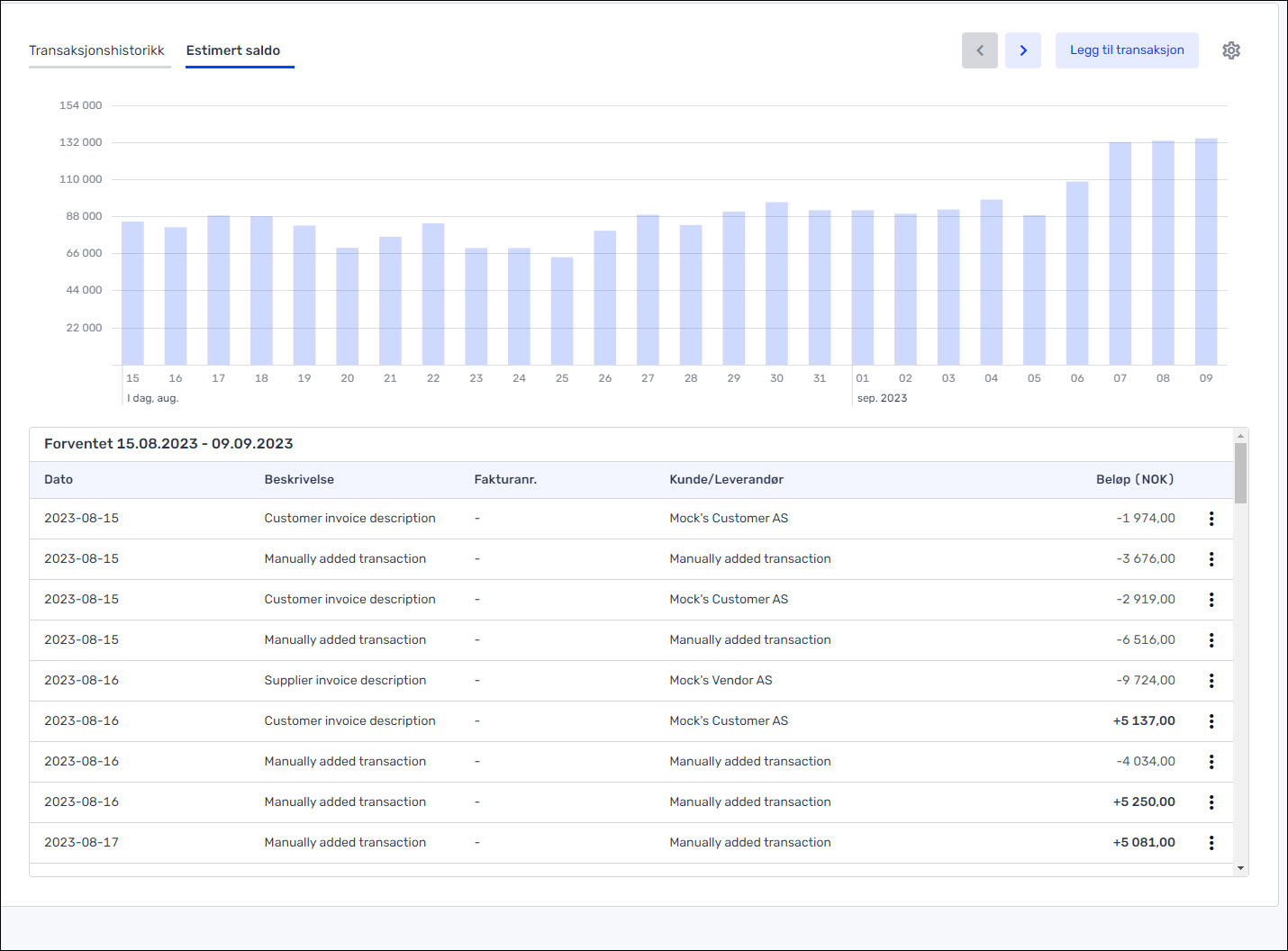Click the chart bar for day 09
Image resolution: width=1288 pixels, height=951 pixels.
pos(1206,251)
